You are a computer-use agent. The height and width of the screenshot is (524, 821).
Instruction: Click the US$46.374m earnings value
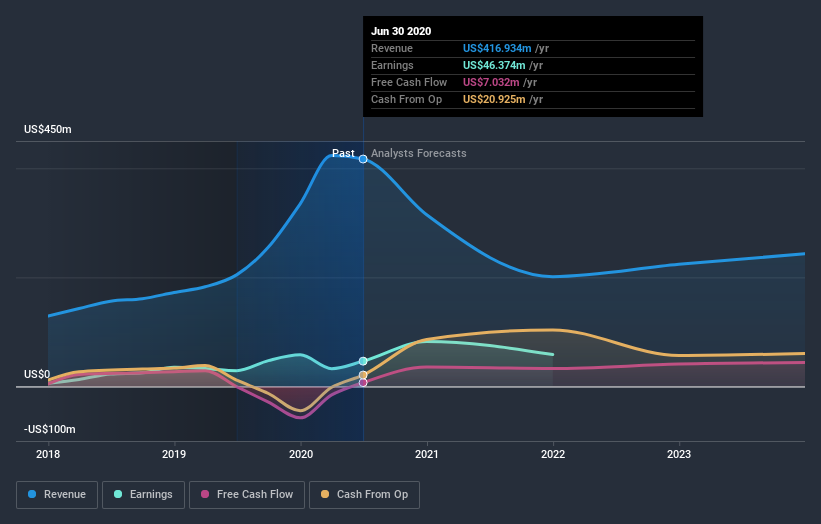pos(494,65)
